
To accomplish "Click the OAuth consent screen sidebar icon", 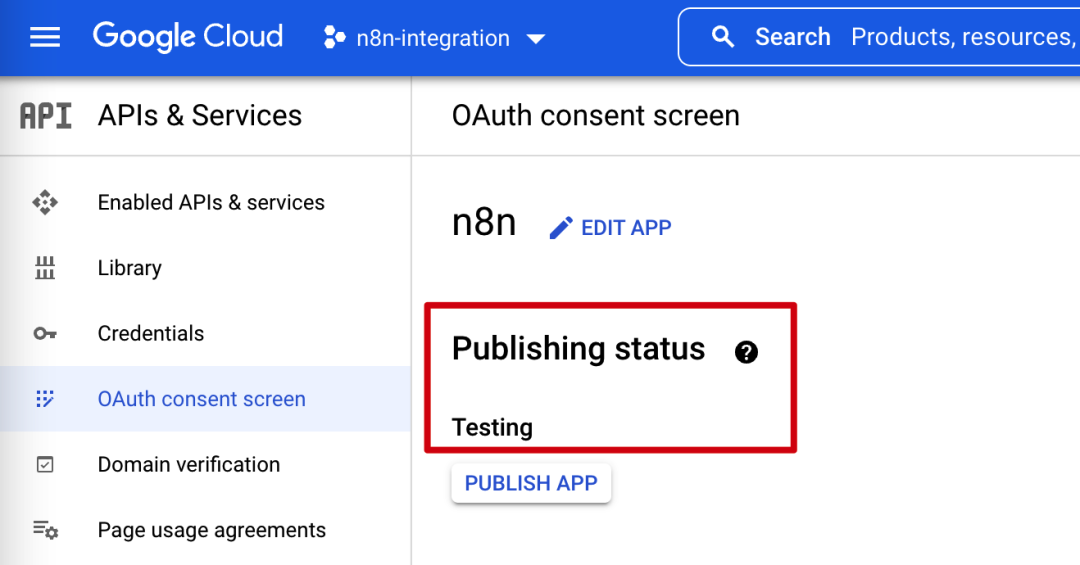I will coord(45,399).
